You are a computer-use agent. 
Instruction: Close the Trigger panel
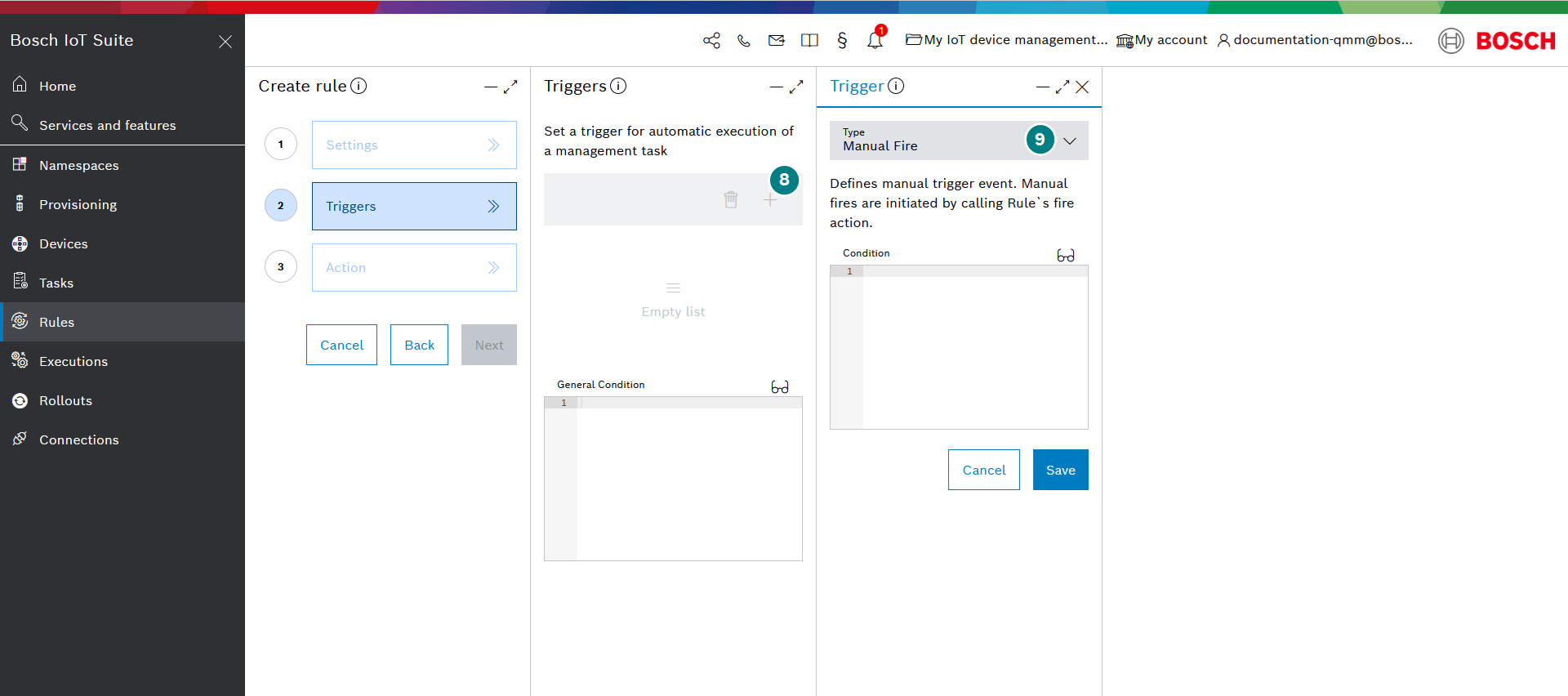tap(1082, 87)
